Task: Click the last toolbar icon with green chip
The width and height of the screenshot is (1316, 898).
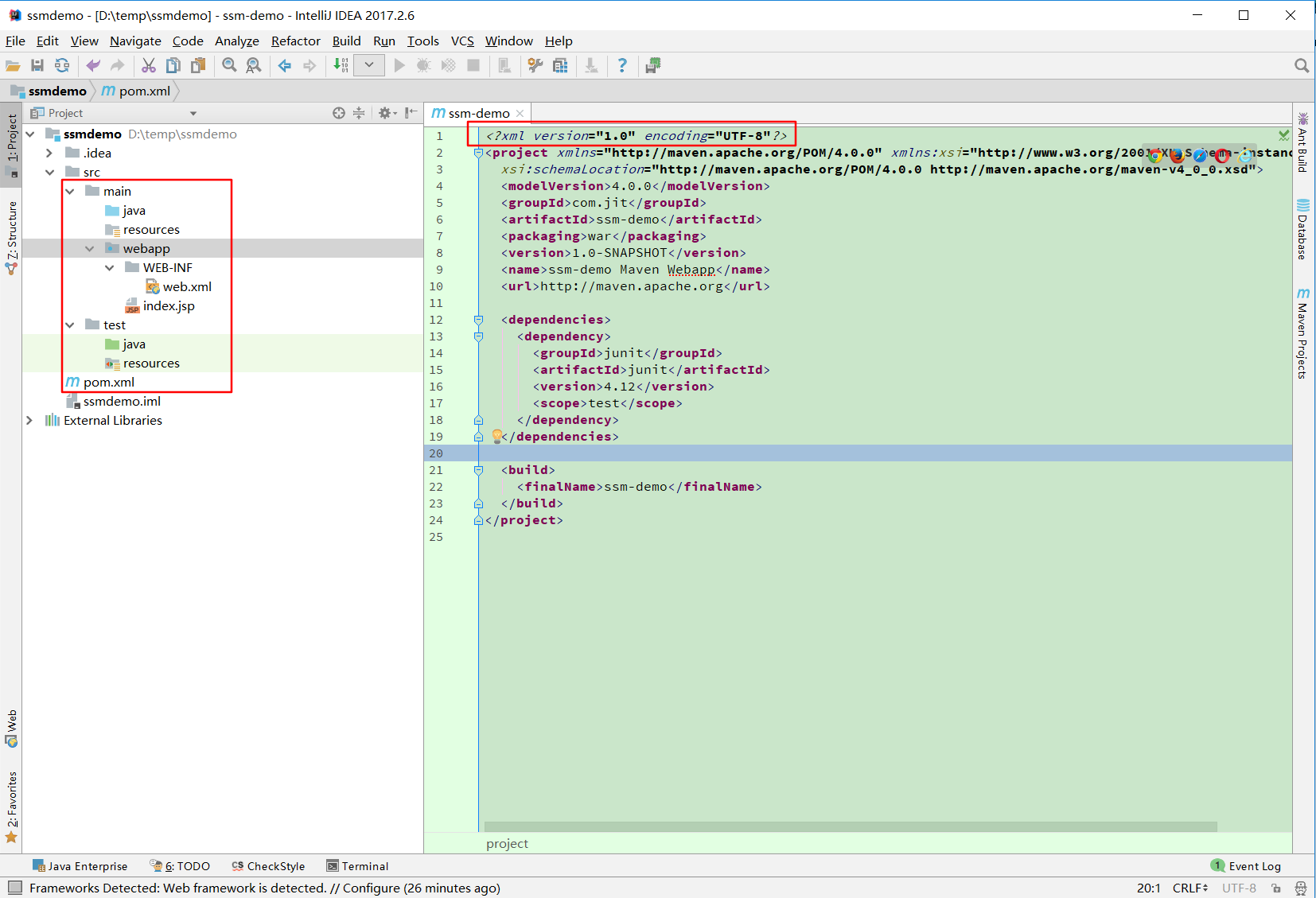Action: pyautogui.click(x=653, y=66)
